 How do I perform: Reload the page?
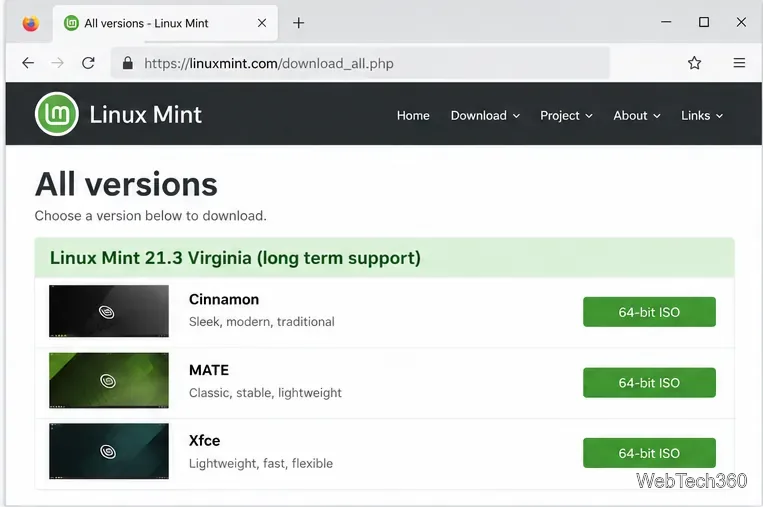(88, 63)
